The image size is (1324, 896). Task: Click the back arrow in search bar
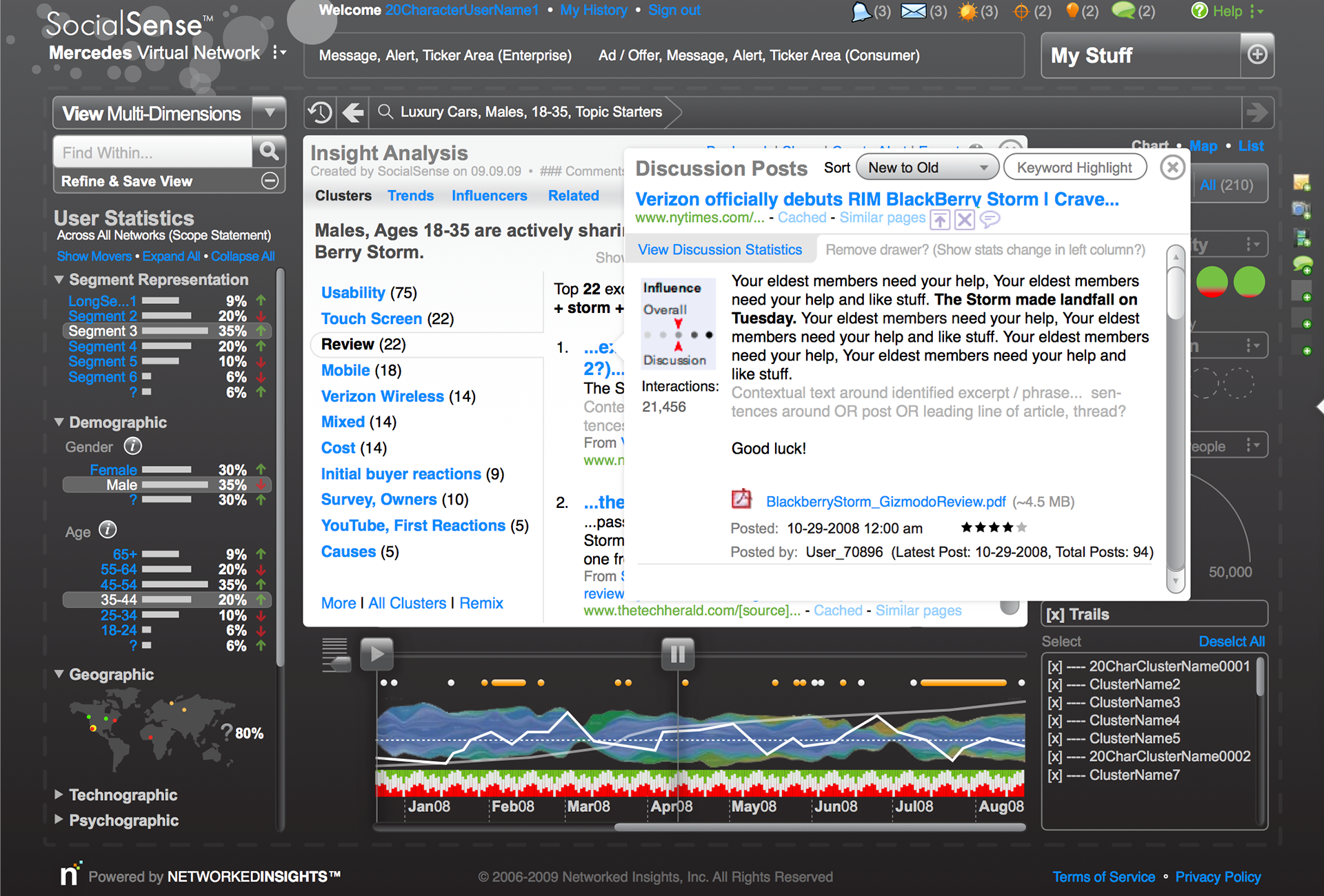(353, 112)
